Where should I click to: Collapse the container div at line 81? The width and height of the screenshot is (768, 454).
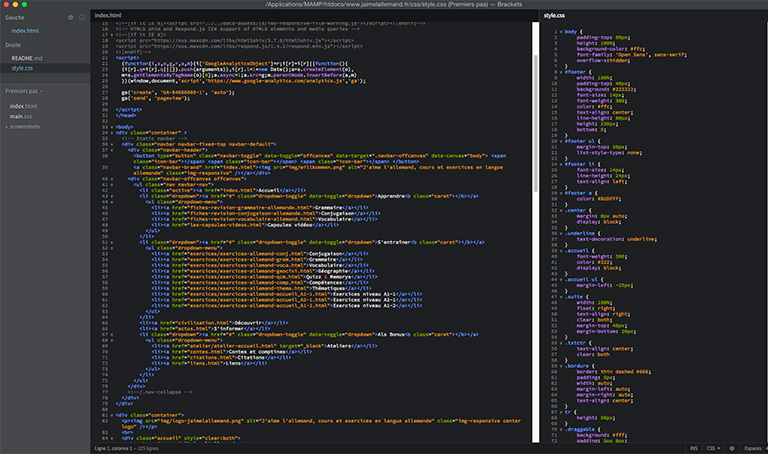pos(112,415)
